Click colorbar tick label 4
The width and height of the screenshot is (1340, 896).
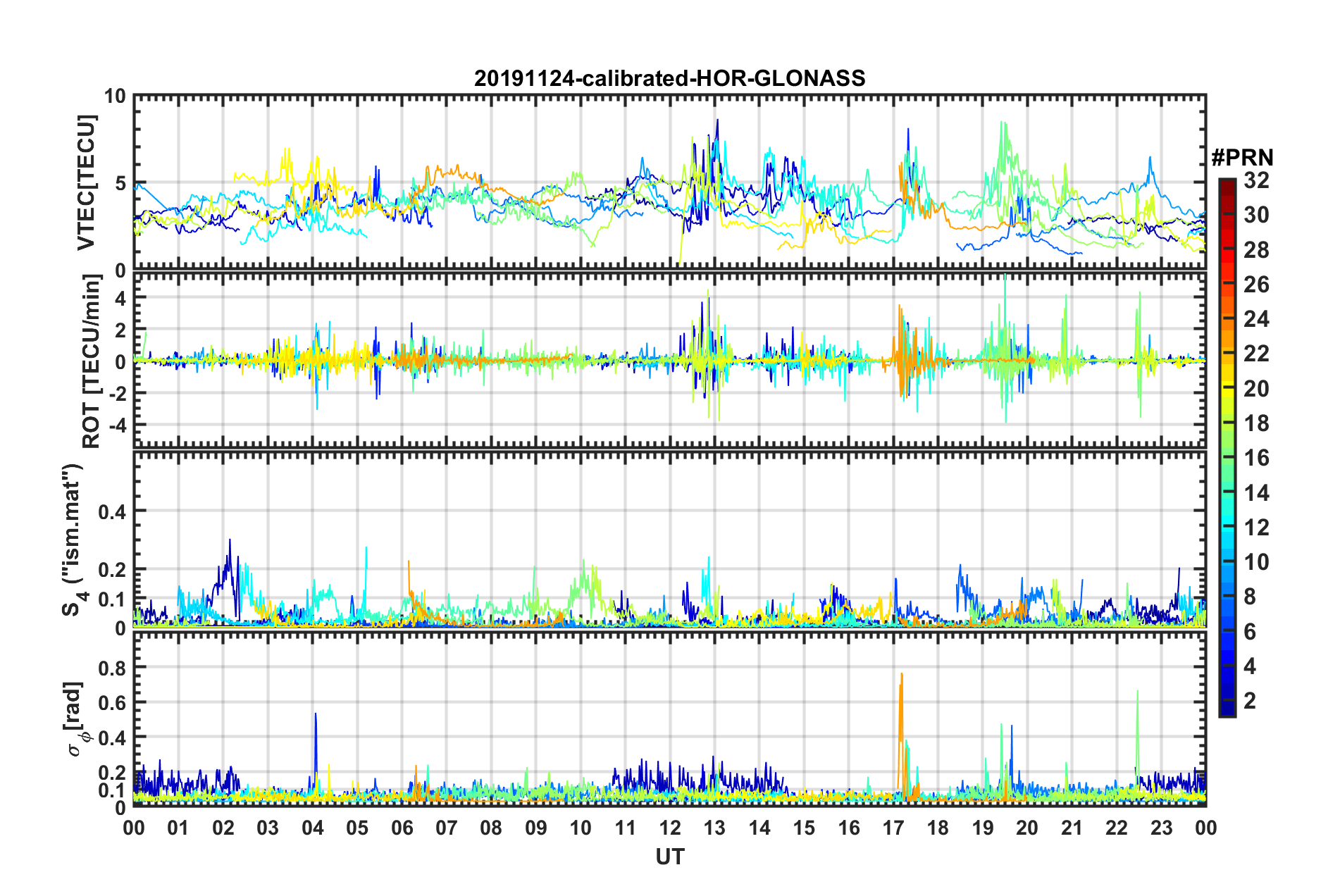click(x=1250, y=666)
